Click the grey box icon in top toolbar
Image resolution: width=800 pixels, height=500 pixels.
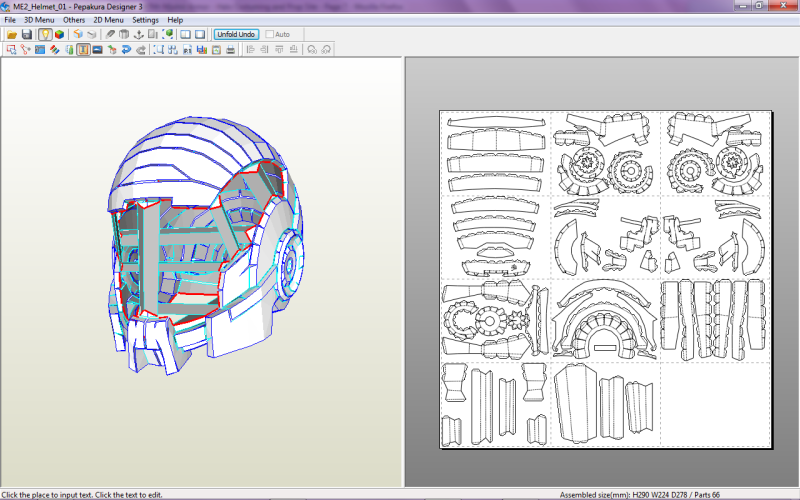click(x=92, y=34)
